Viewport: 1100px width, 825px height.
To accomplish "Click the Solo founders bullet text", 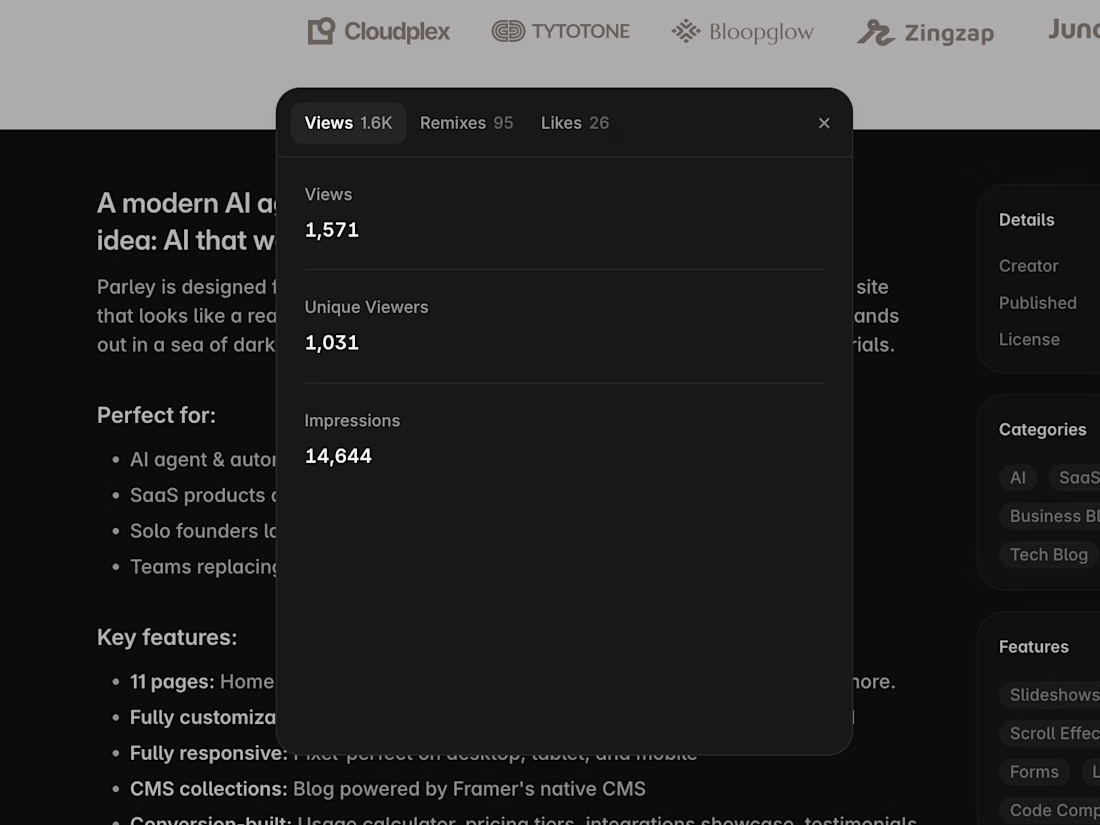I will point(203,531).
